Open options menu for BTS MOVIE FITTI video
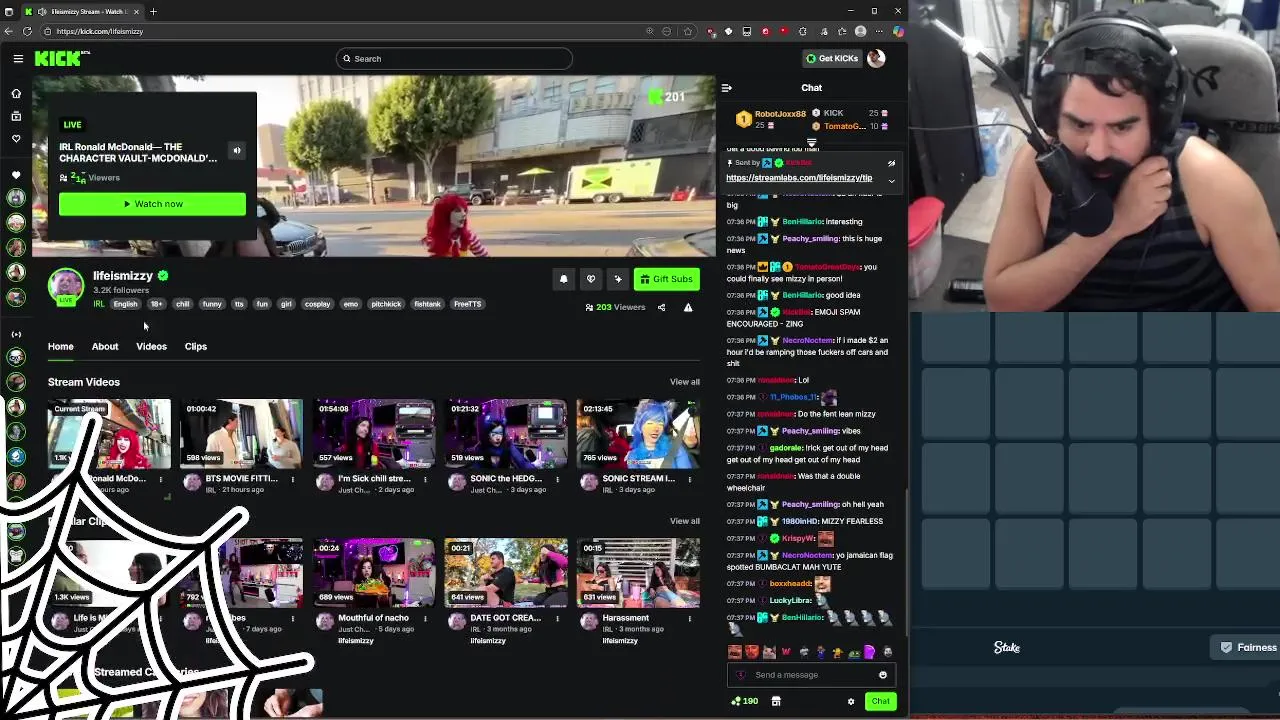Viewport: 1280px width, 720px height. coord(293,479)
